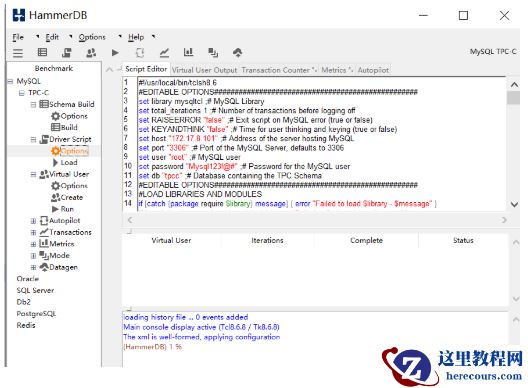
Task: Click the script editor vertical scrollbar thumb
Action: coord(514,97)
